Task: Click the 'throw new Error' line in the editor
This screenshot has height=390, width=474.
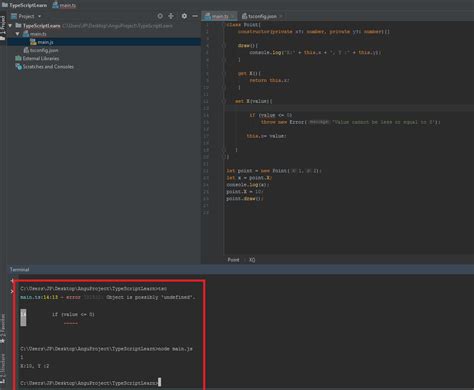Action: pos(350,122)
